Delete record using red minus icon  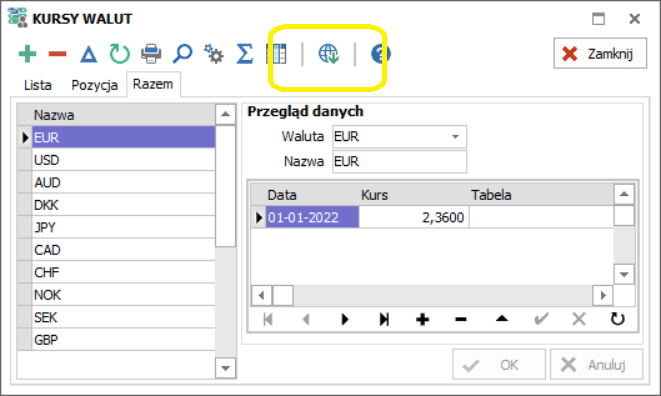click(x=57, y=54)
